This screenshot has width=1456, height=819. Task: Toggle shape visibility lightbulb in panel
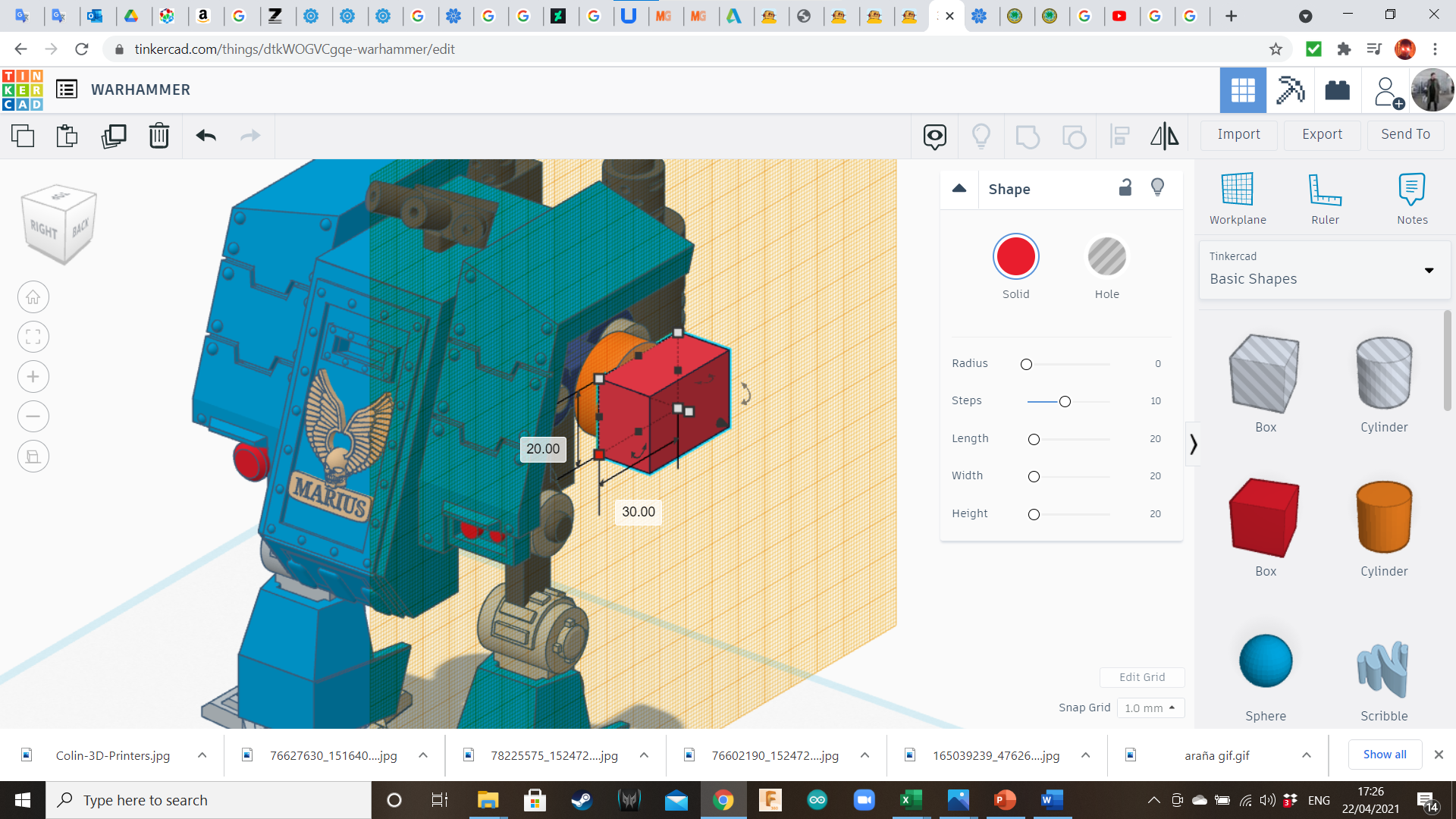[1157, 188]
